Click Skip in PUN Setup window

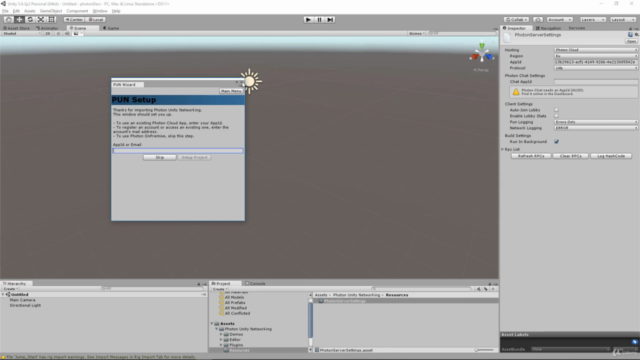[x=160, y=157]
